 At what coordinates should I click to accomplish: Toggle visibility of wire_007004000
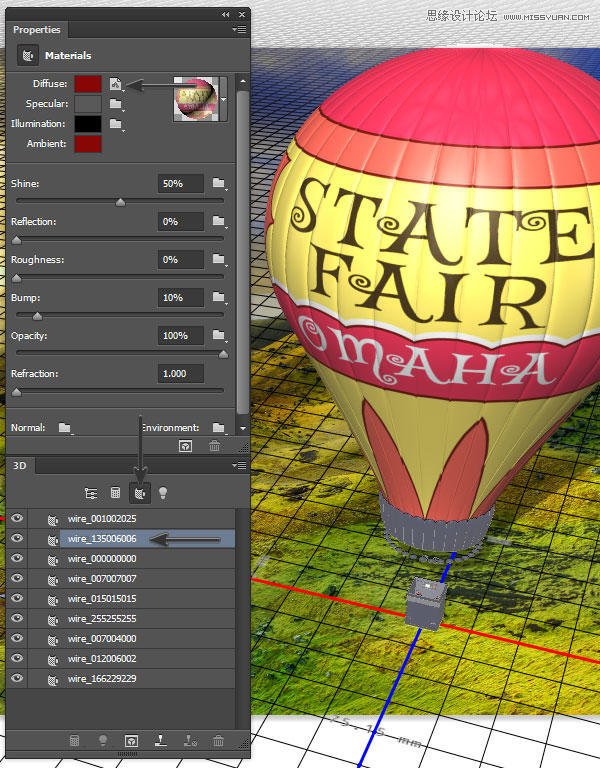click(17, 638)
